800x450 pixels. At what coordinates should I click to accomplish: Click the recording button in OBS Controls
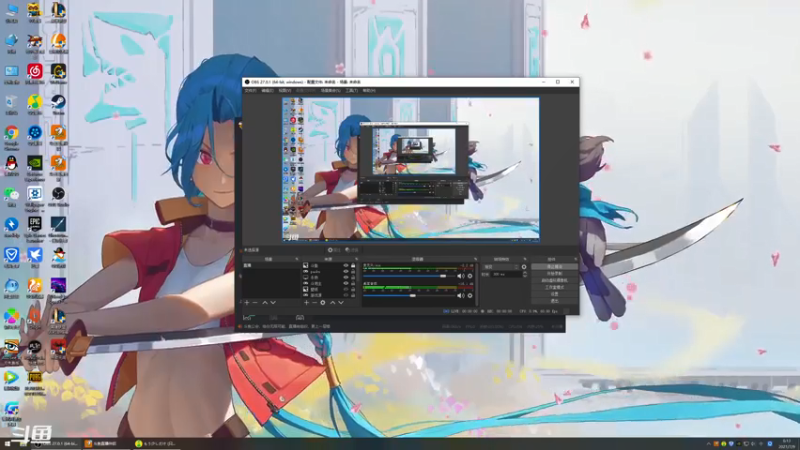click(554, 273)
